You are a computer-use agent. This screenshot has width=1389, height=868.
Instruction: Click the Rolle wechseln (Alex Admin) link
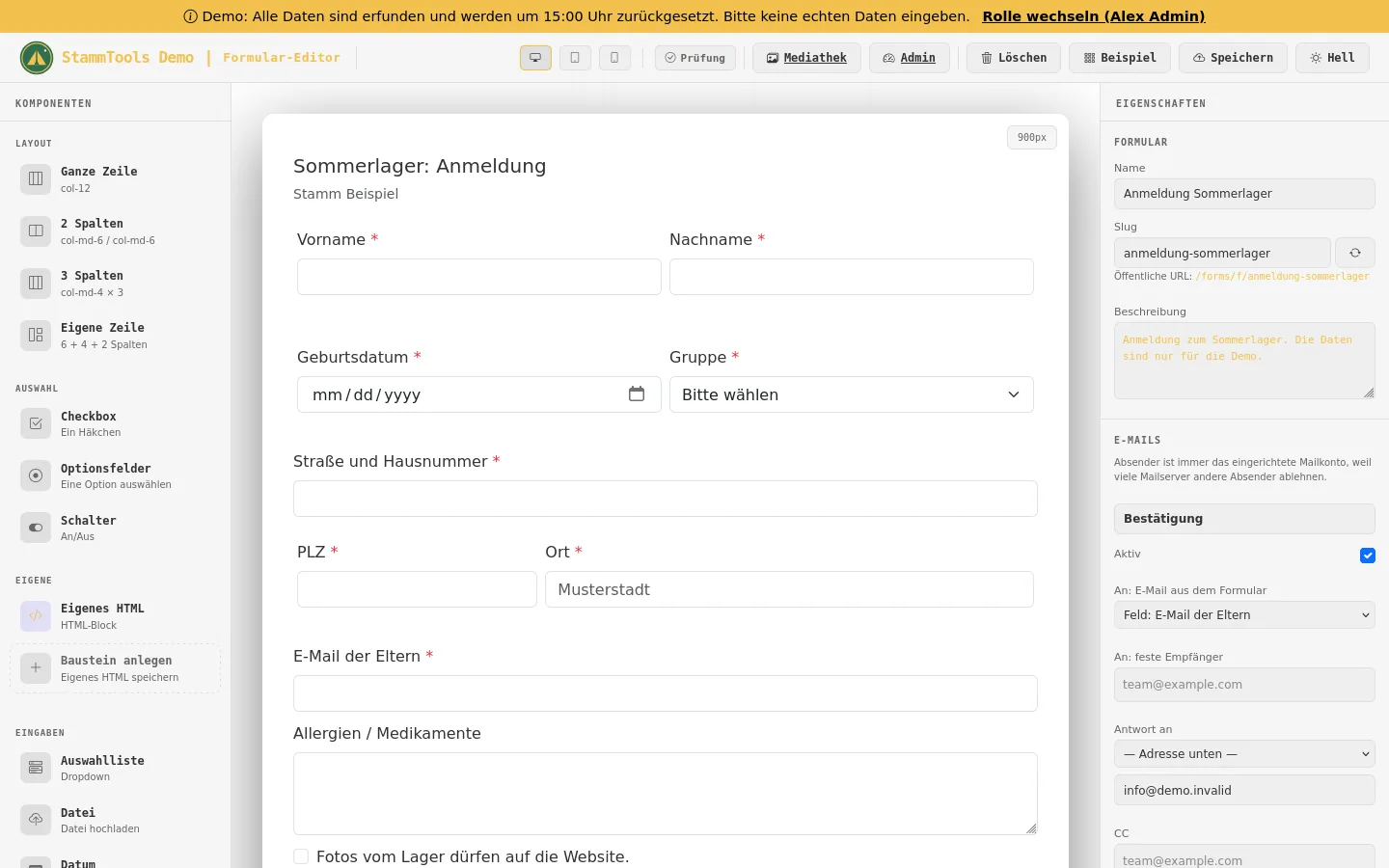(1094, 16)
